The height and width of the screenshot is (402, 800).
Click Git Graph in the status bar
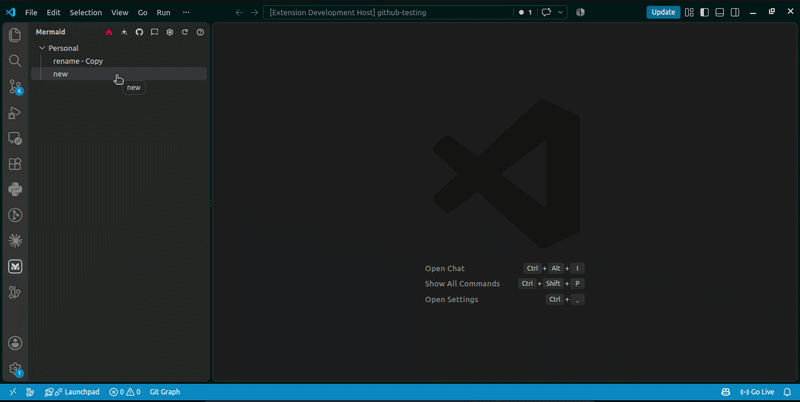point(165,392)
